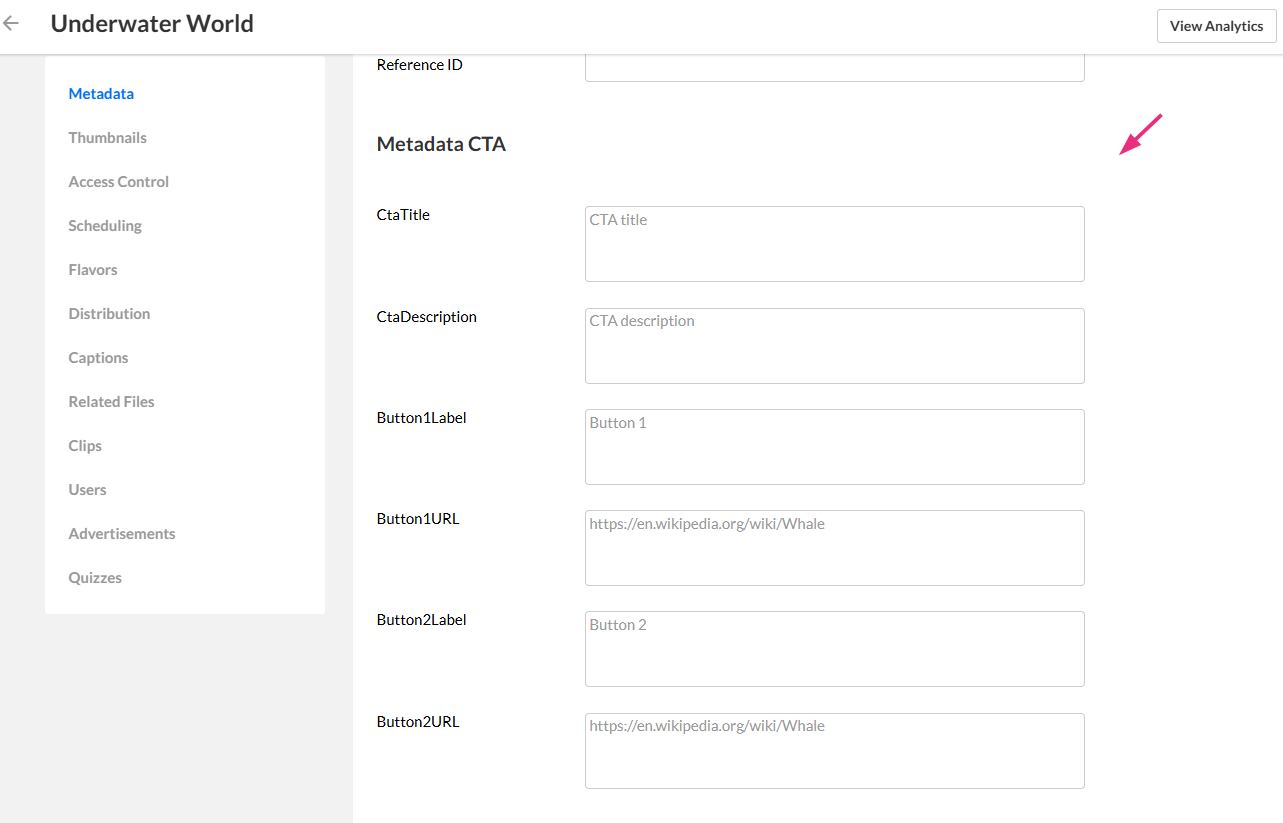
Task: Open the Clips section
Action: click(85, 446)
